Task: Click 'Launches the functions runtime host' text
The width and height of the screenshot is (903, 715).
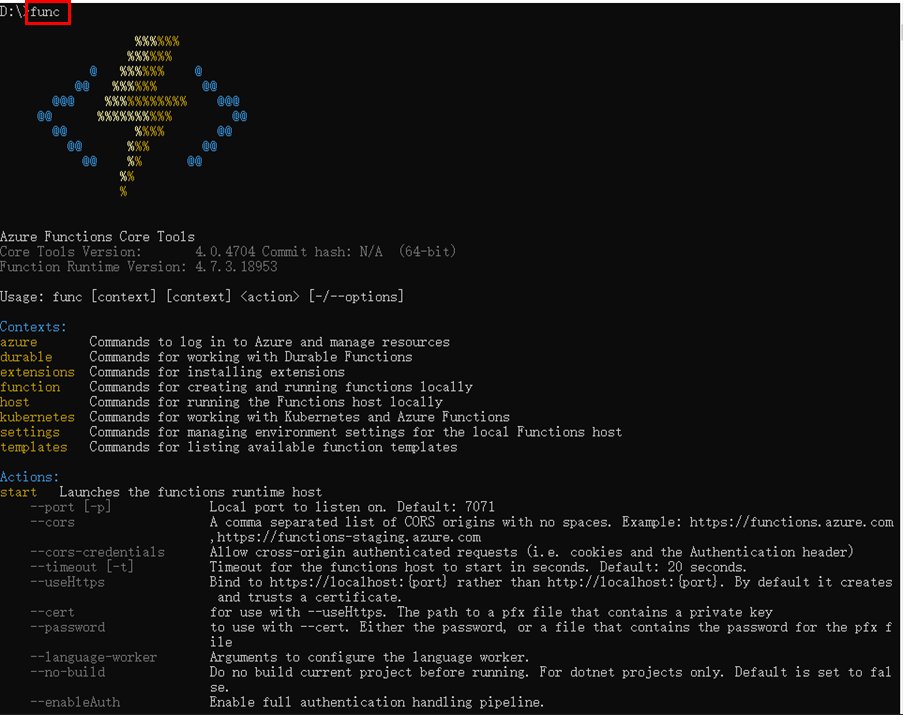Action: [191, 492]
